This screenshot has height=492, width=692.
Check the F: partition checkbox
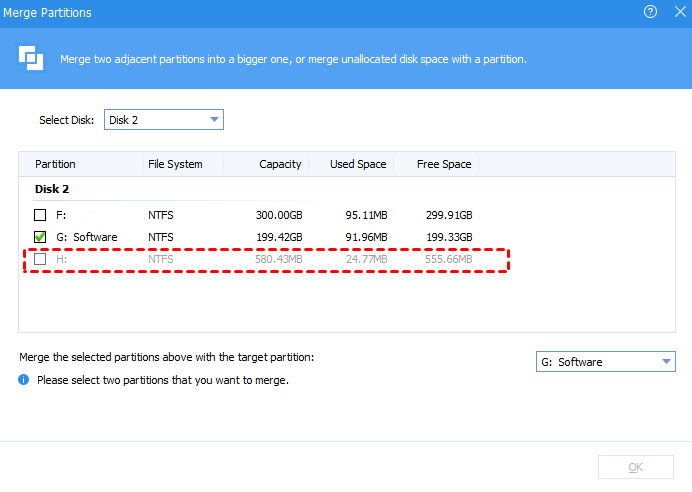[x=40, y=214]
